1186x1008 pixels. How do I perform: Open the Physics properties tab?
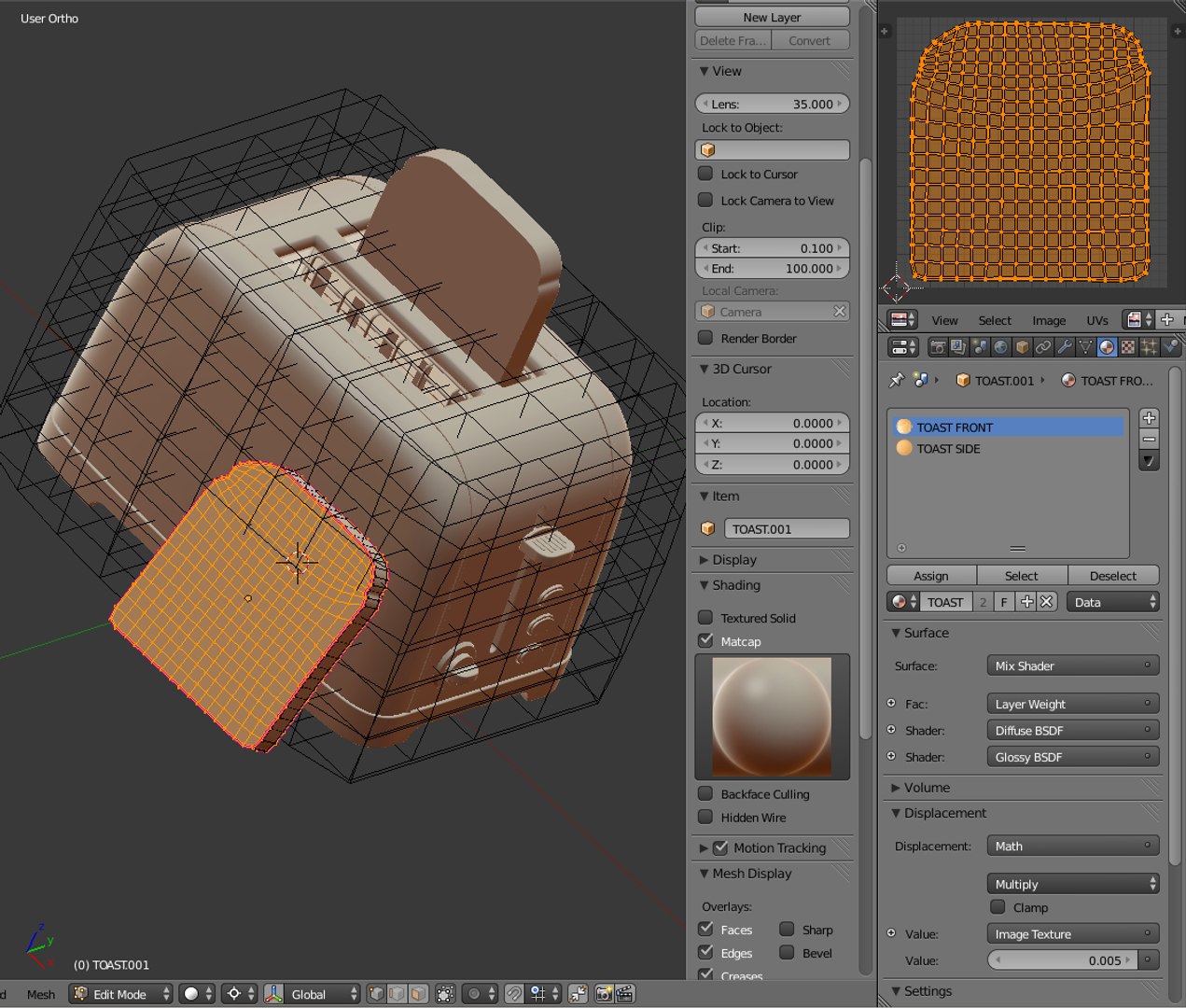coord(1171,347)
